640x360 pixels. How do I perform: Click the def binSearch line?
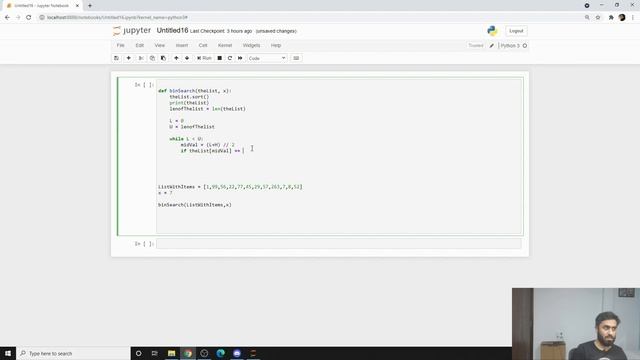click(195, 91)
